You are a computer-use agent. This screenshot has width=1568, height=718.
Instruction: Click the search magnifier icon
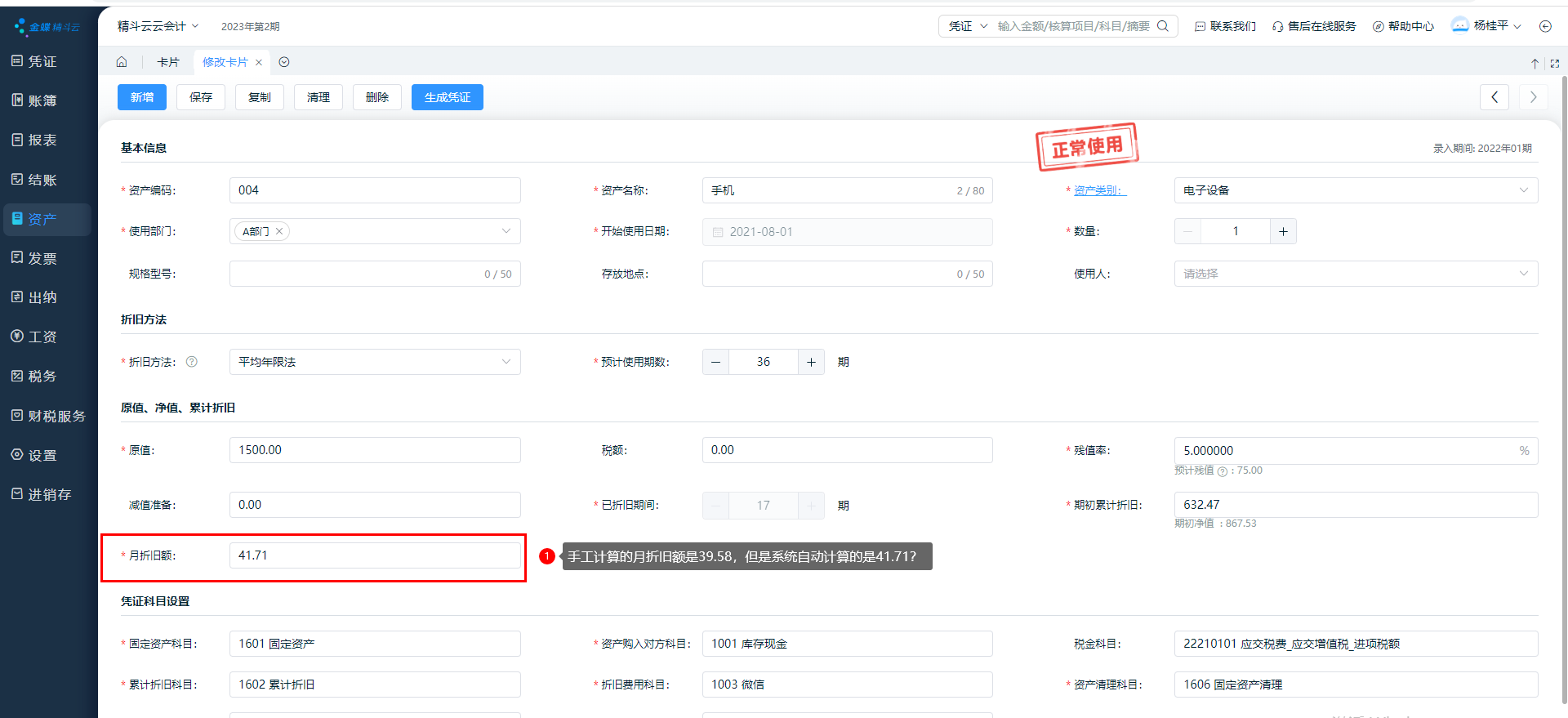[1163, 26]
